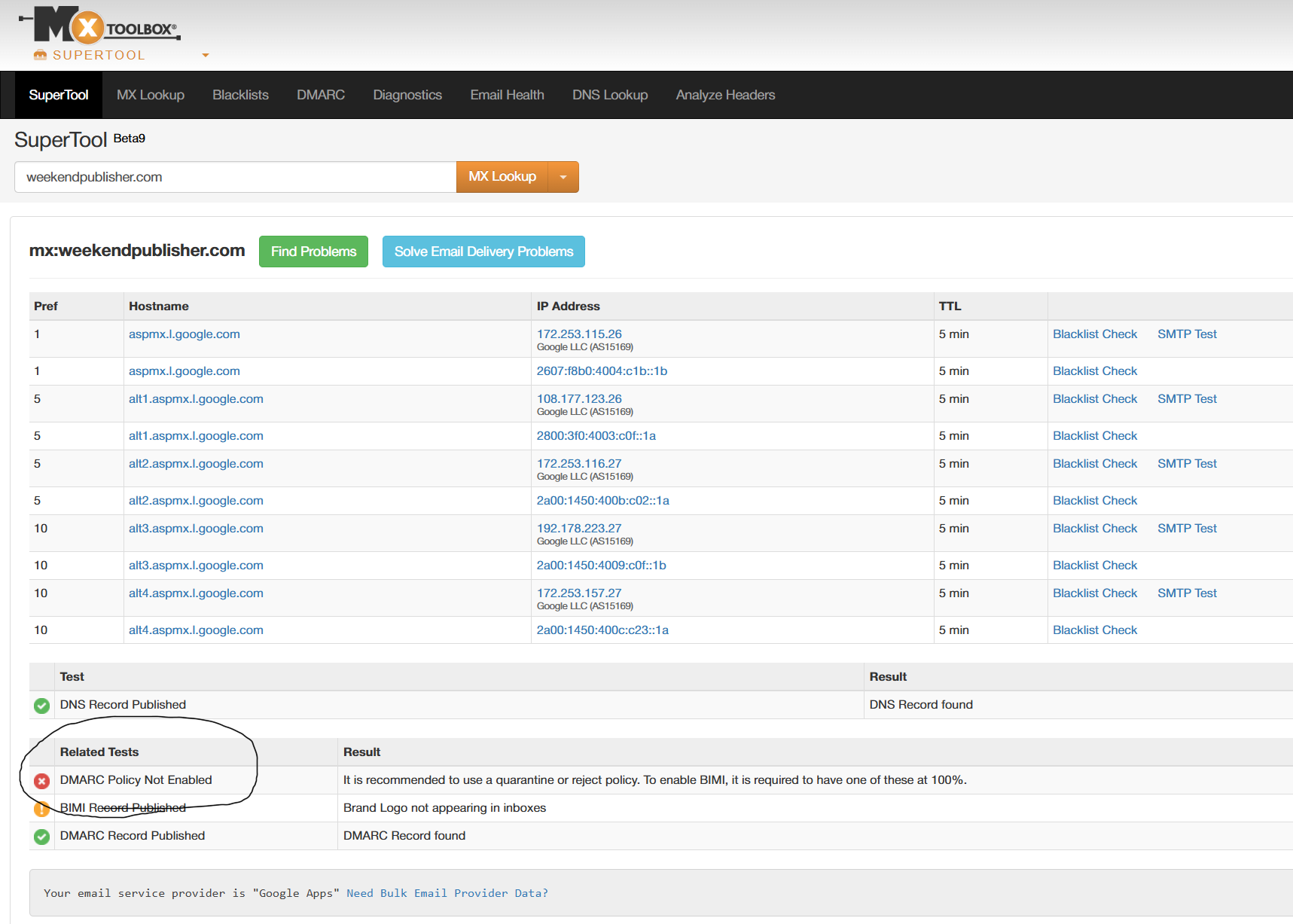This screenshot has width=1293, height=924.
Task: Select the DNS Record Published test row text
Action: pyautogui.click(x=123, y=705)
